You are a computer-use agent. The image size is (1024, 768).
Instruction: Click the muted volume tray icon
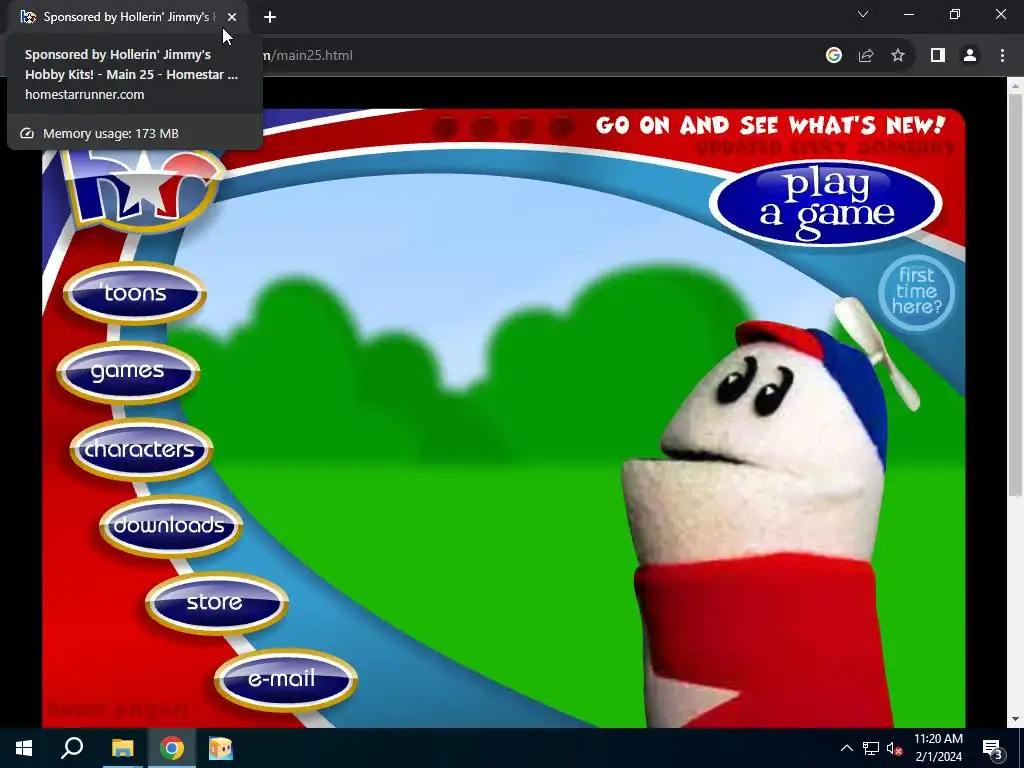pyautogui.click(x=894, y=748)
